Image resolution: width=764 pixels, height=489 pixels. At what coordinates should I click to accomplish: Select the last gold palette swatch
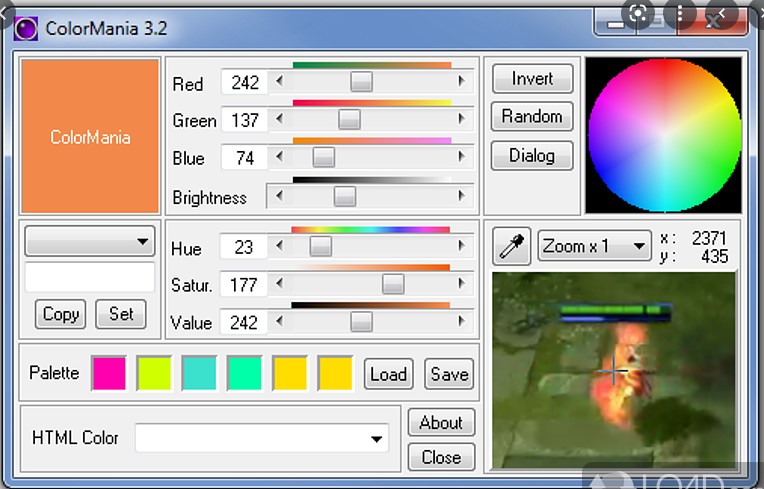pyautogui.click(x=335, y=373)
